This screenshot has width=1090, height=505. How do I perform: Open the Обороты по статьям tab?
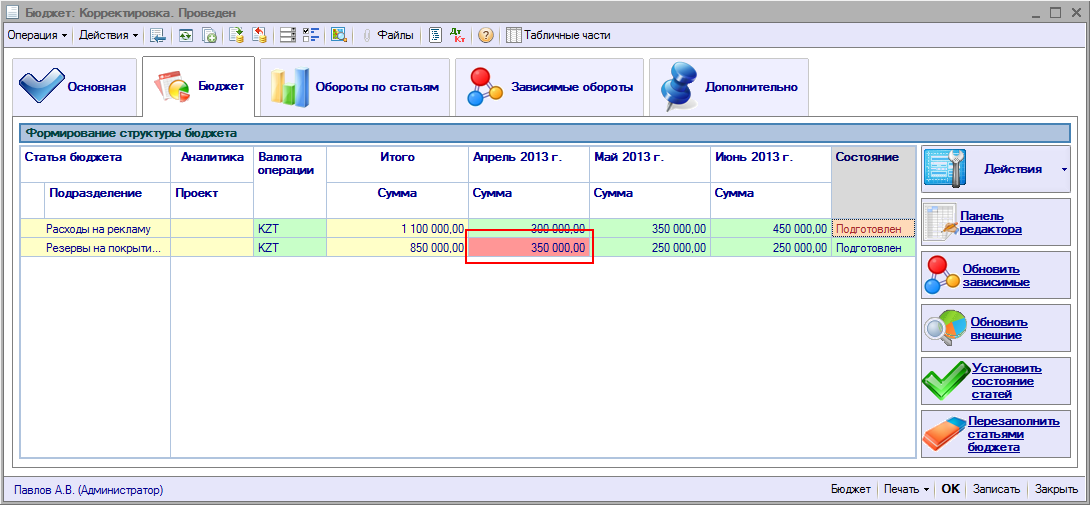354,87
